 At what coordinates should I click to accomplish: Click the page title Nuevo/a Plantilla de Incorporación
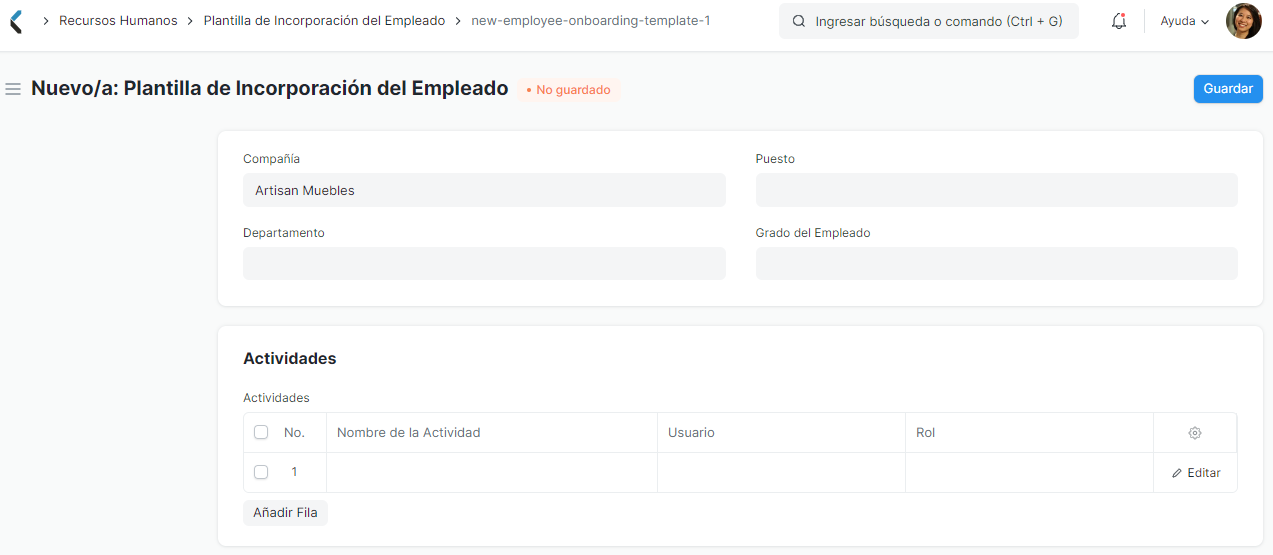(270, 88)
